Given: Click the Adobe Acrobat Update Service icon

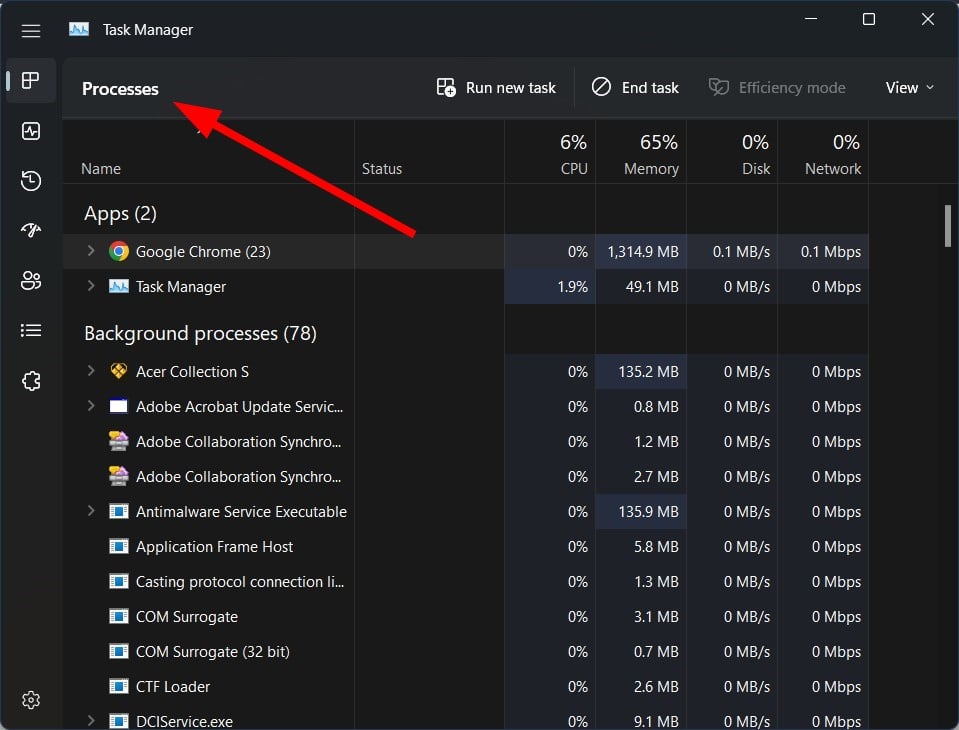Looking at the screenshot, I should click(119, 406).
